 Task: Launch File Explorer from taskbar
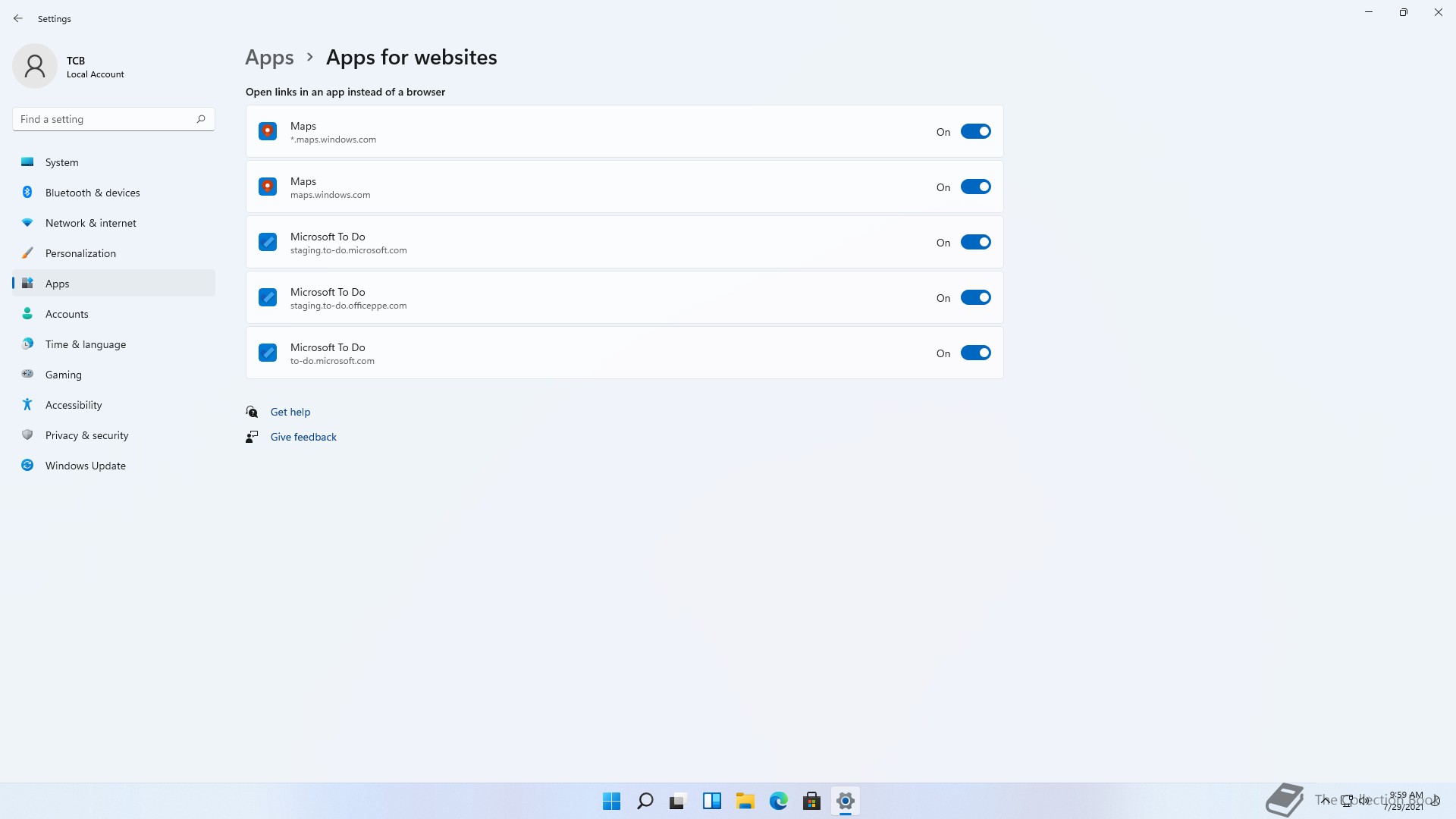coord(745,801)
